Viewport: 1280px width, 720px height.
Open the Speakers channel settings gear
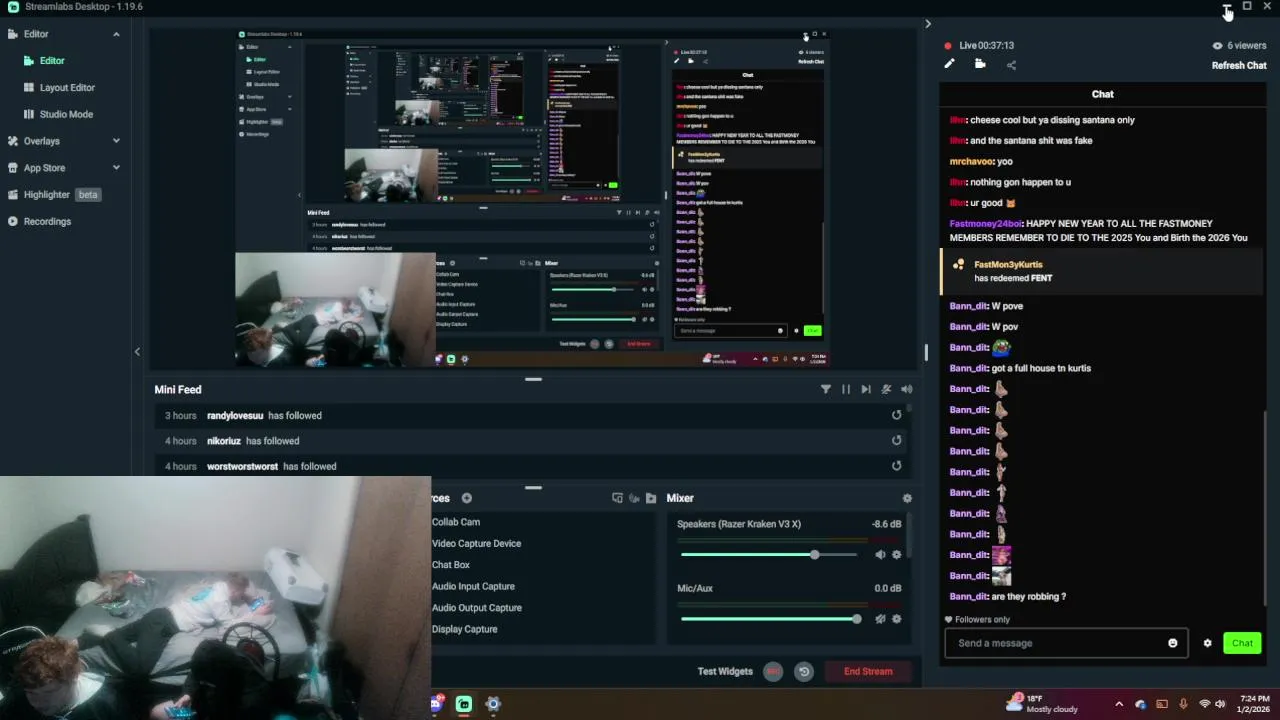tap(896, 554)
